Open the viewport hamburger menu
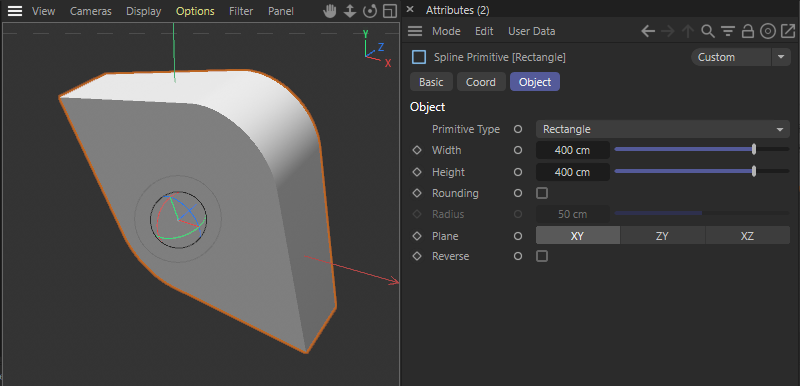 coord(15,11)
